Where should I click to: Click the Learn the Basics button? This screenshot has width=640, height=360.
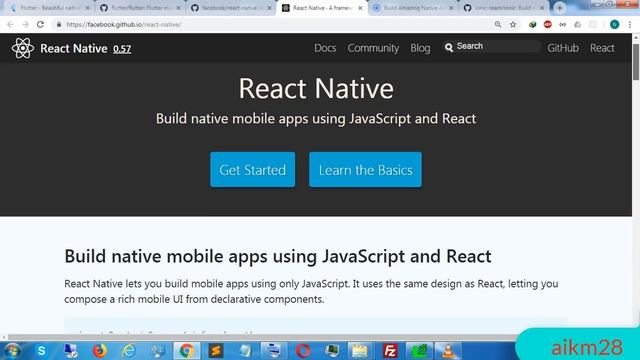click(x=365, y=169)
